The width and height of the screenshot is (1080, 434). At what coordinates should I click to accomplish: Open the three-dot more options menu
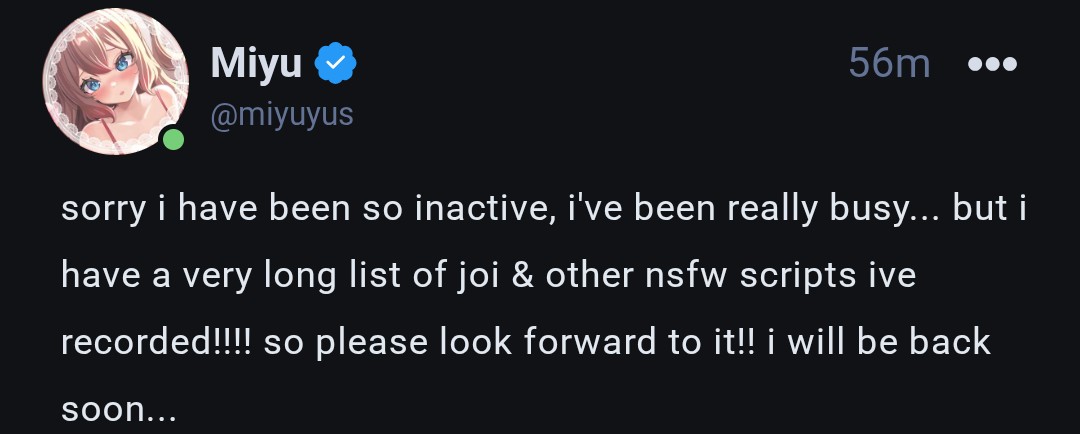tap(992, 65)
